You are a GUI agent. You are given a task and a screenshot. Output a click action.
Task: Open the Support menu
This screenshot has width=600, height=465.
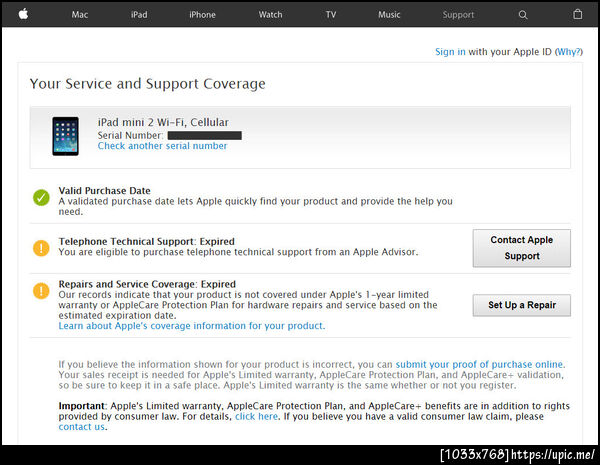[x=458, y=15]
